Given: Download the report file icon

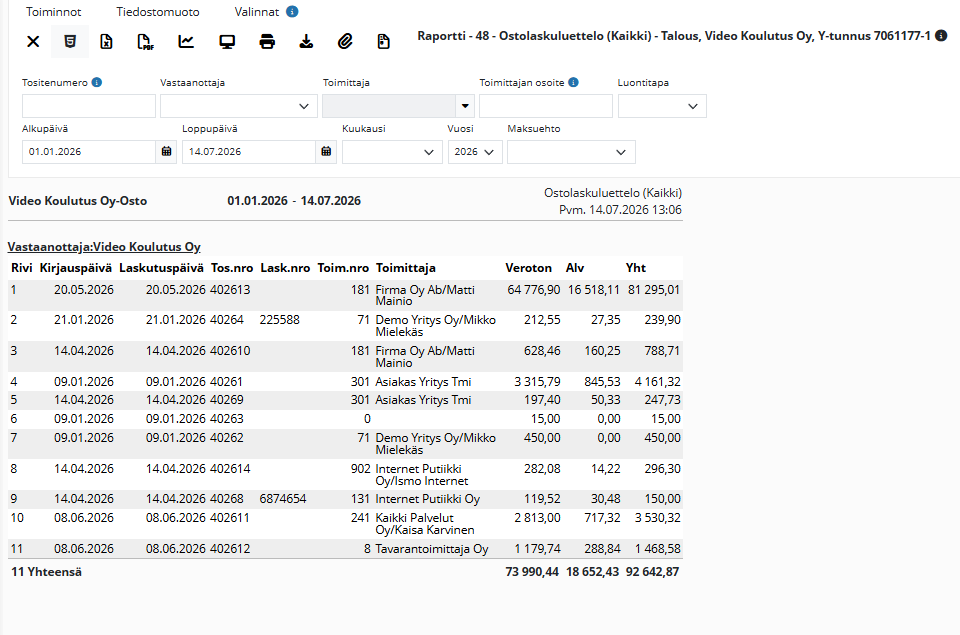Looking at the screenshot, I should (306, 42).
